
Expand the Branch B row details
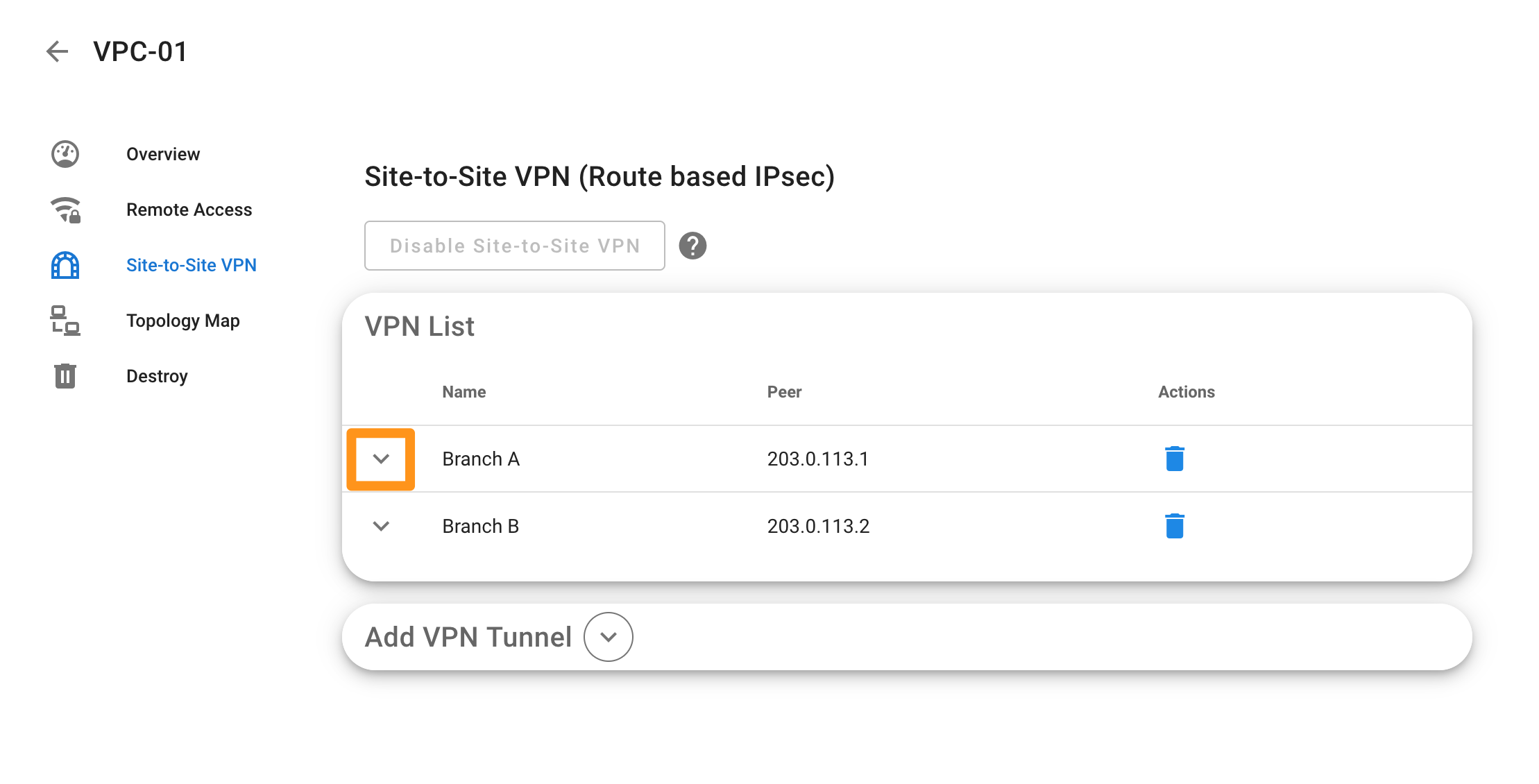(381, 526)
